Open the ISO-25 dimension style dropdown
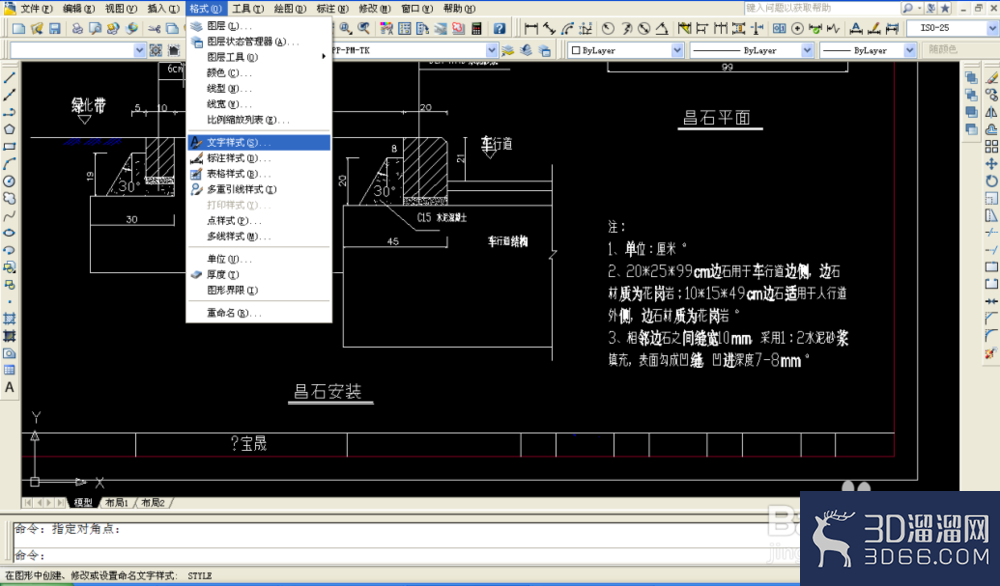 [992, 28]
